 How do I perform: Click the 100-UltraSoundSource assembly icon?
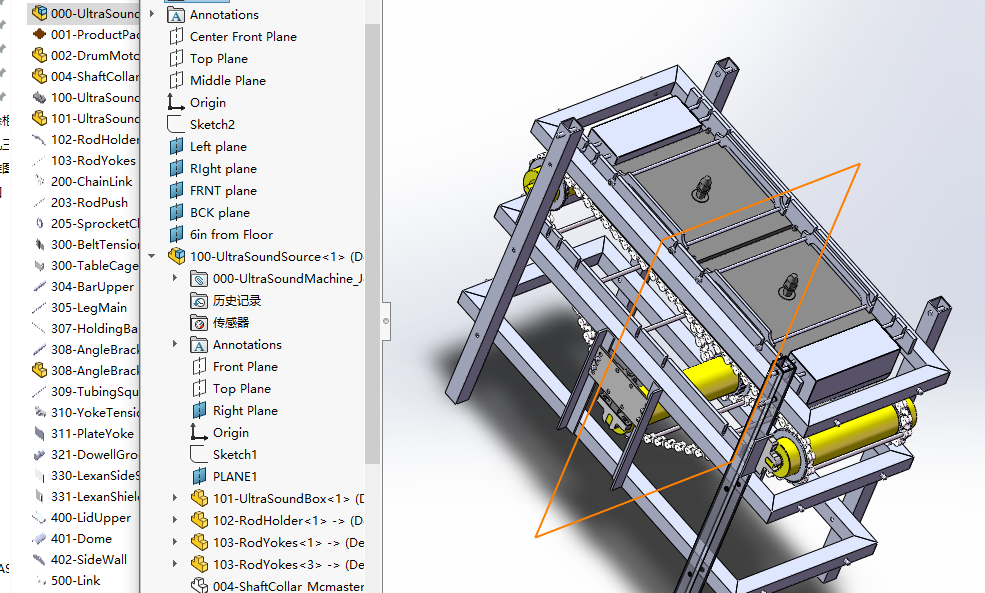click(x=177, y=256)
